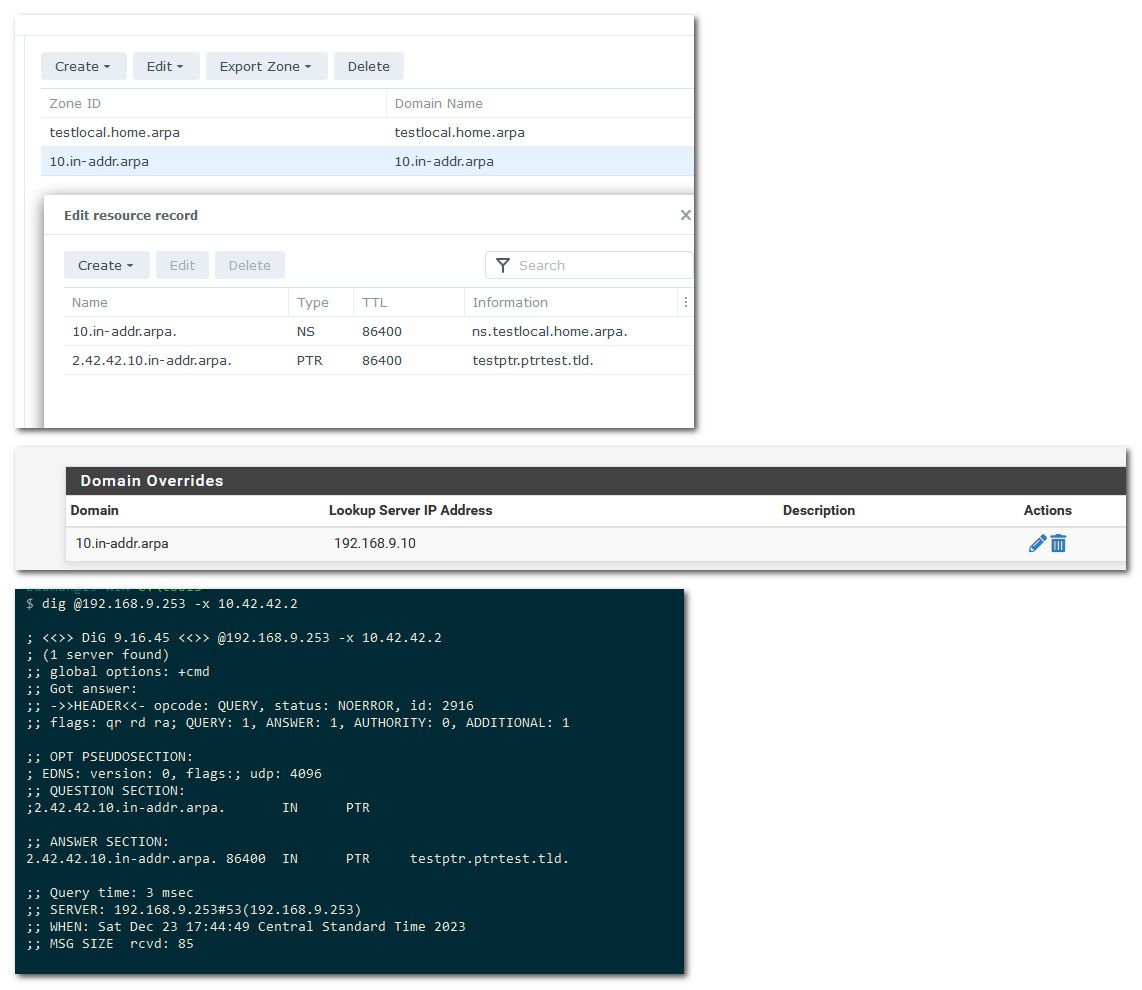Click the MSG SIZE line in terminal
1142x990 pixels.
[x=110, y=943]
